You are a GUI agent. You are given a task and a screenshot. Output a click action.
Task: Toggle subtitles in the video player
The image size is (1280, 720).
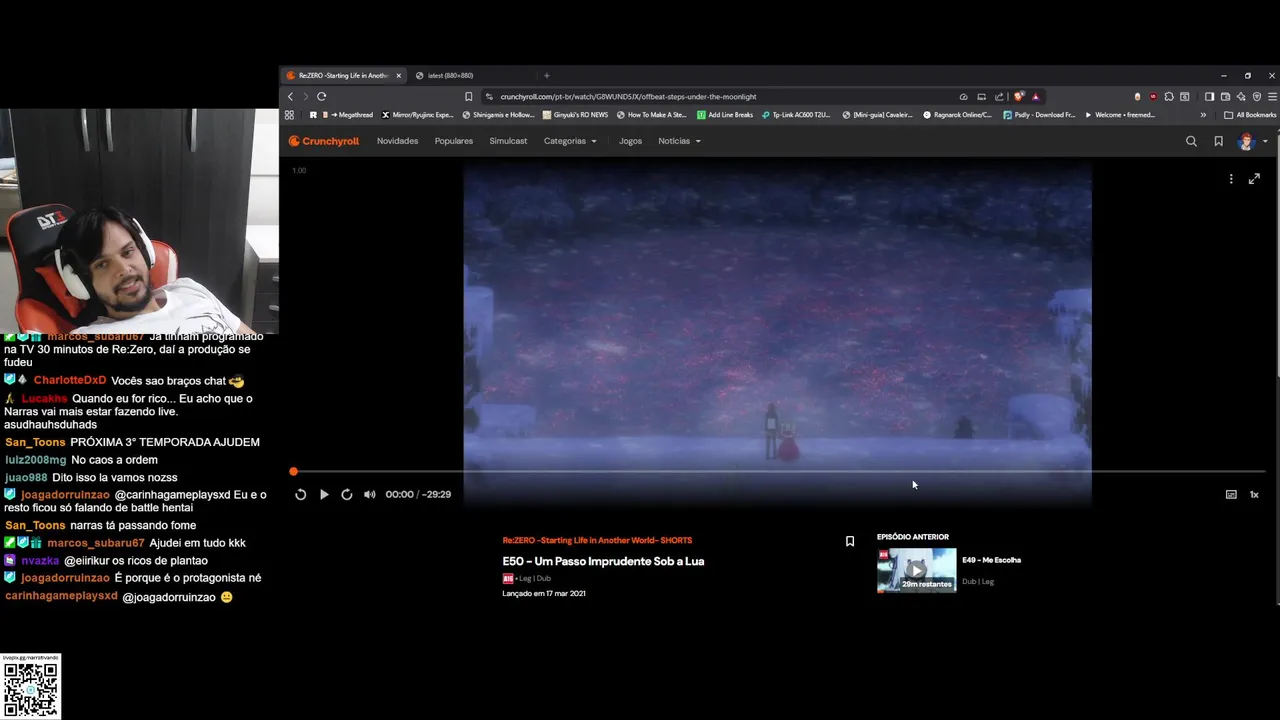click(1231, 494)
